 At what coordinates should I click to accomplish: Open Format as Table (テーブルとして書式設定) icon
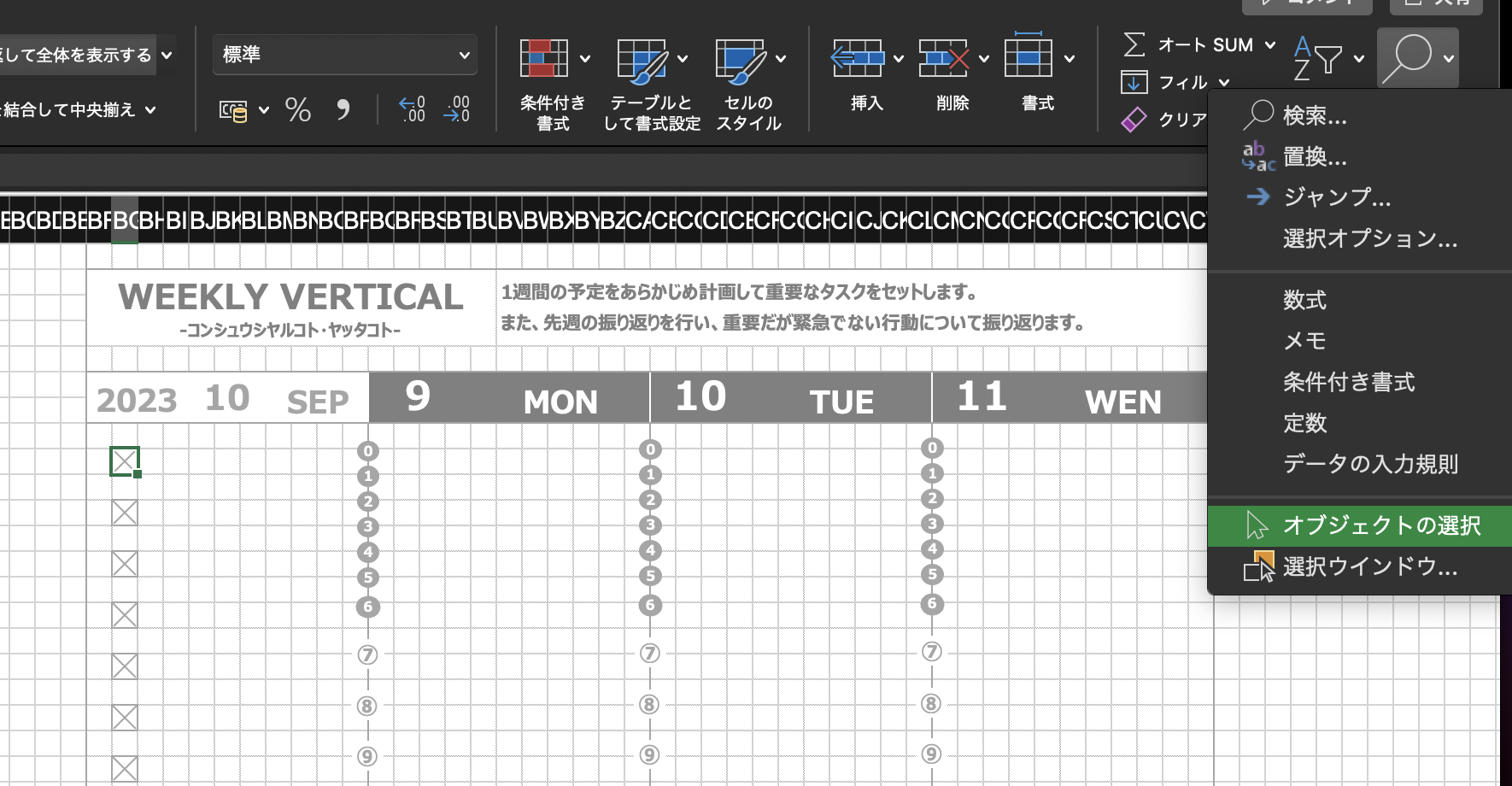642,60
